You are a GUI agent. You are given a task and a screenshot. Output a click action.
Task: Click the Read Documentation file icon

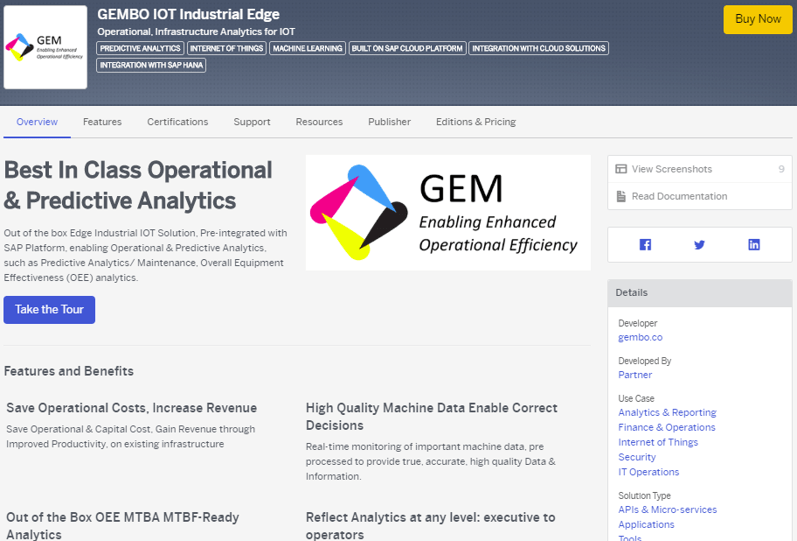coord(621,196)
